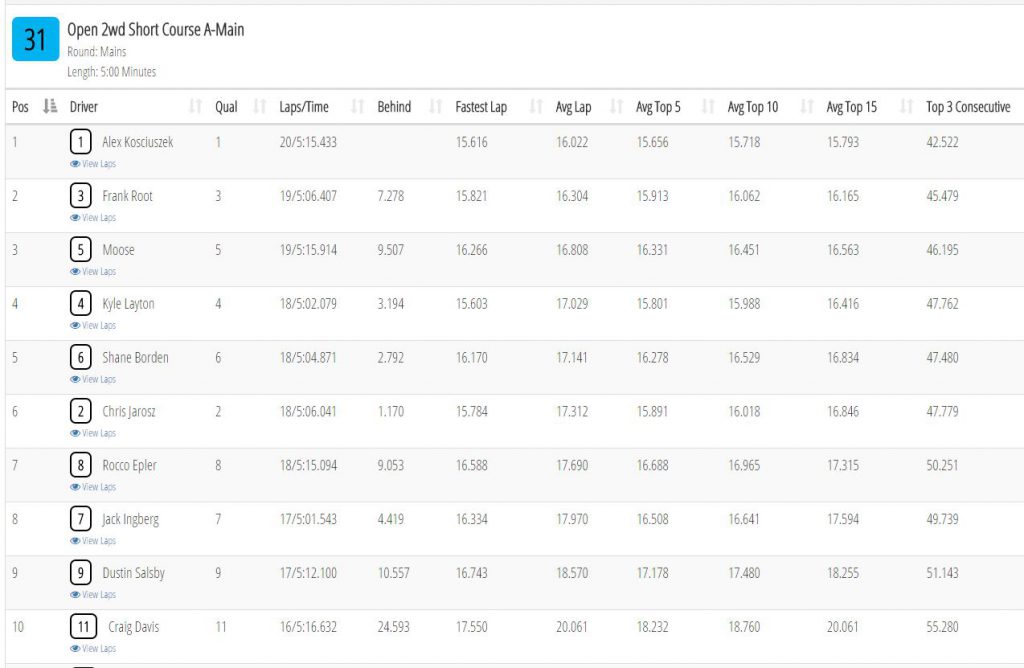Click the Laps/Time value 17/5:01.543
Image resolution: width=1024 pixels, height=668 pixels.
(308, 519)
